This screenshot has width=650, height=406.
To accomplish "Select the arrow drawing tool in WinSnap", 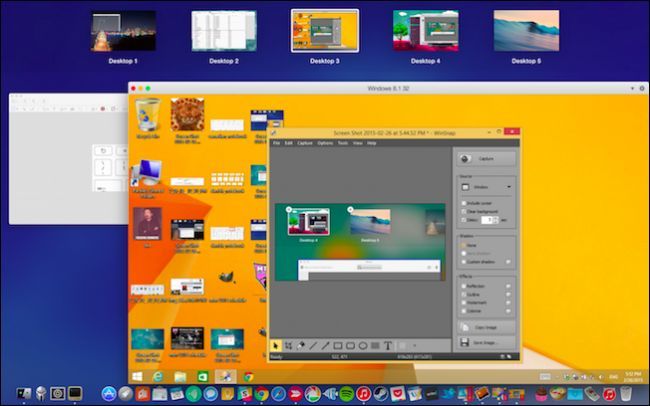I will point(325,345).
